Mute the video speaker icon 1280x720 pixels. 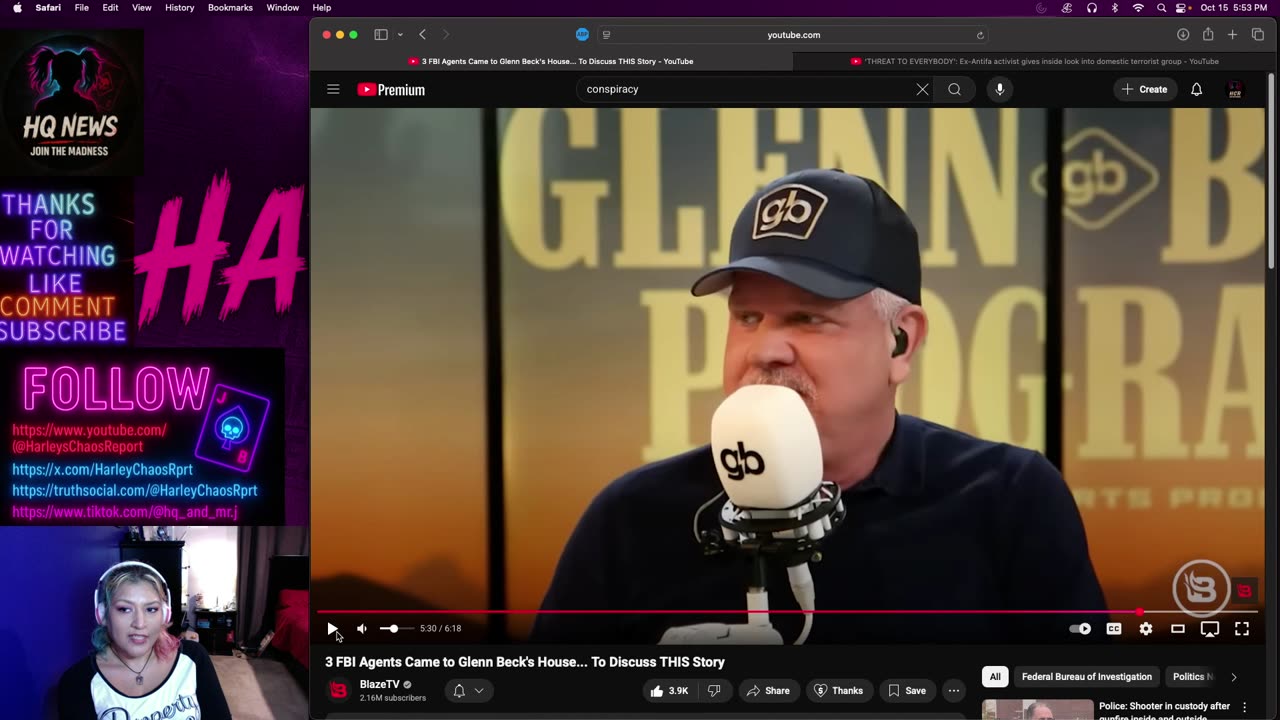(x=362, y=628)
